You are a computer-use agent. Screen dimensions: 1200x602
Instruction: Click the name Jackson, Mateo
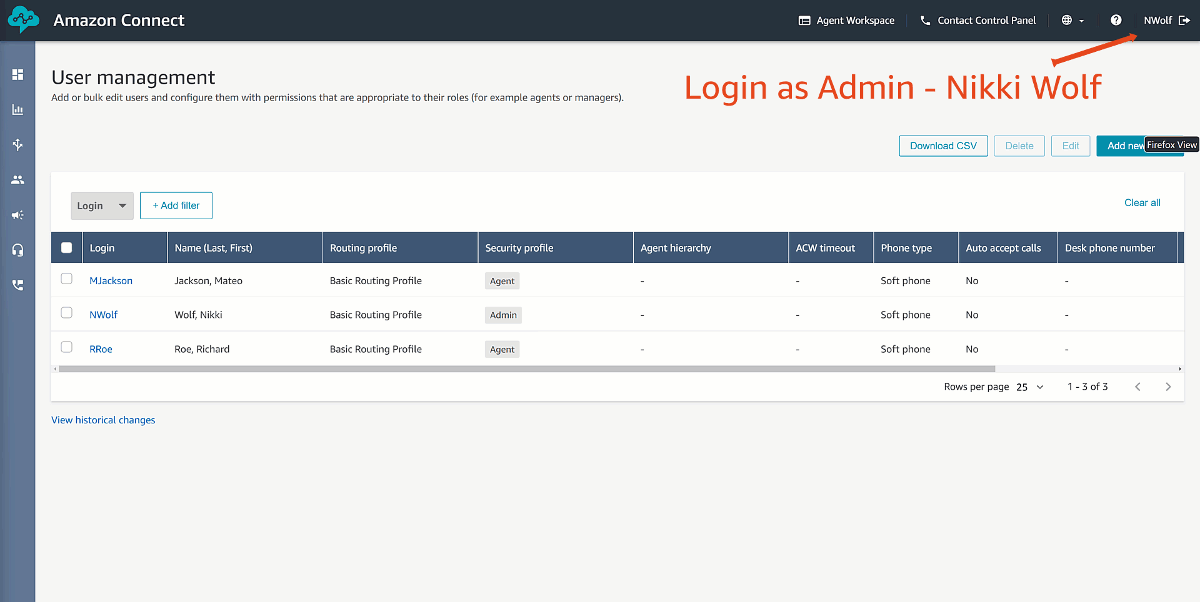(x=208, y=281)
